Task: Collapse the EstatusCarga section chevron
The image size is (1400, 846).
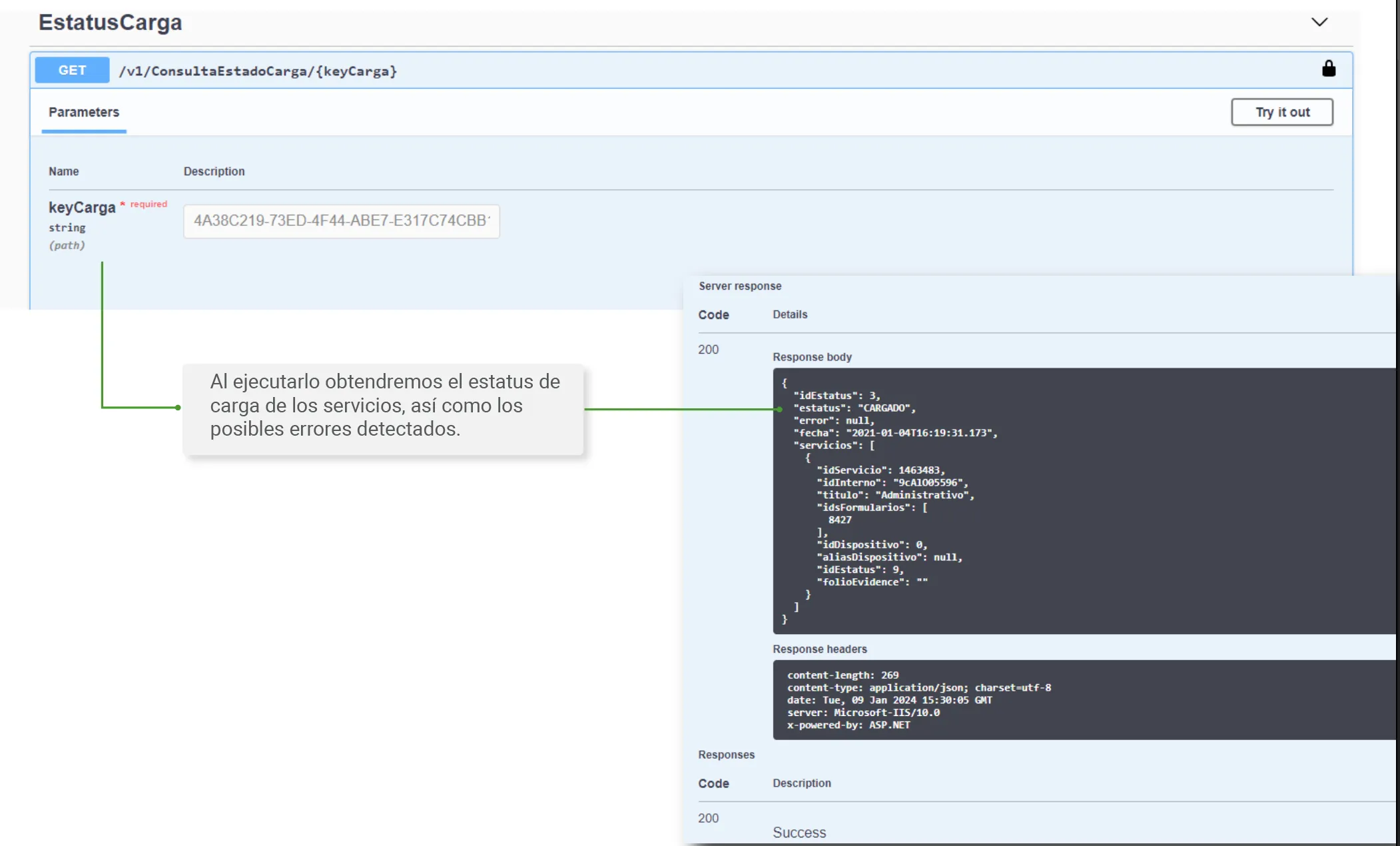Action: click(x=1319, y=22)
